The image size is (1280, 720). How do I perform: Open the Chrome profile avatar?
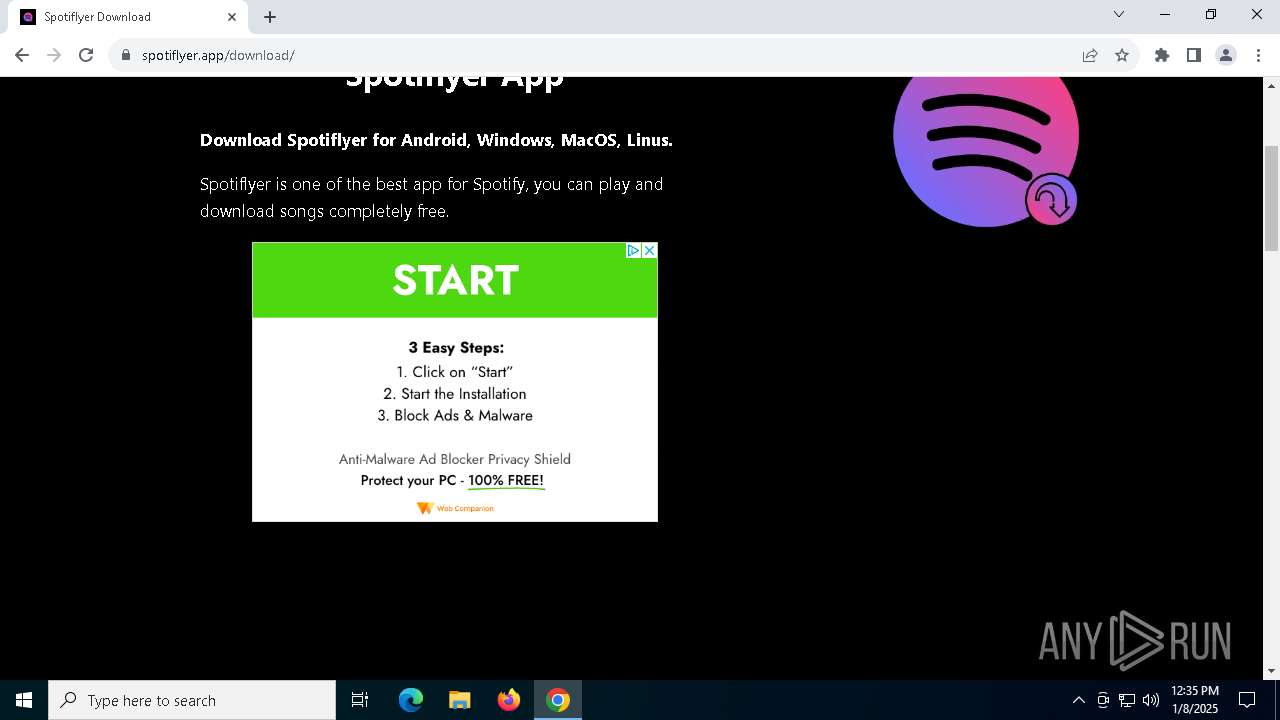(x=1226, y=55)
